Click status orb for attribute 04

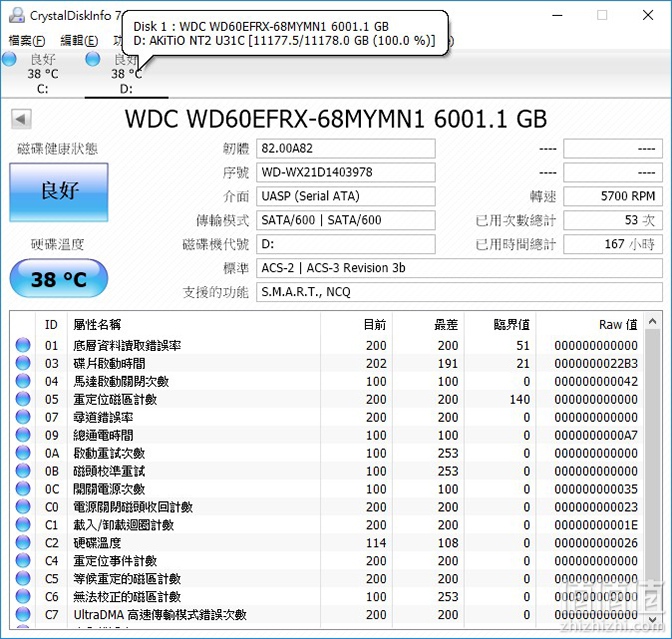23,381
